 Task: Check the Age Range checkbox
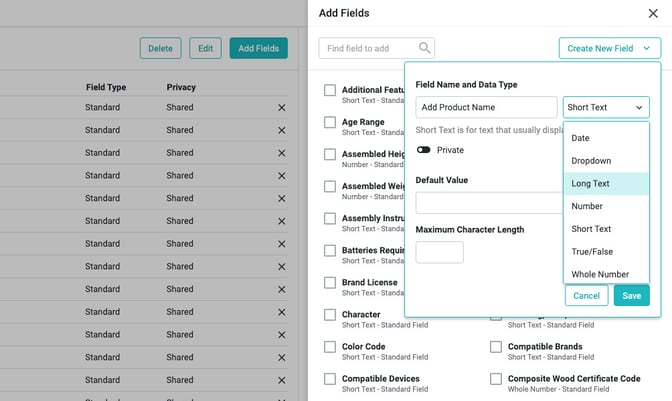tap(330, 123)
